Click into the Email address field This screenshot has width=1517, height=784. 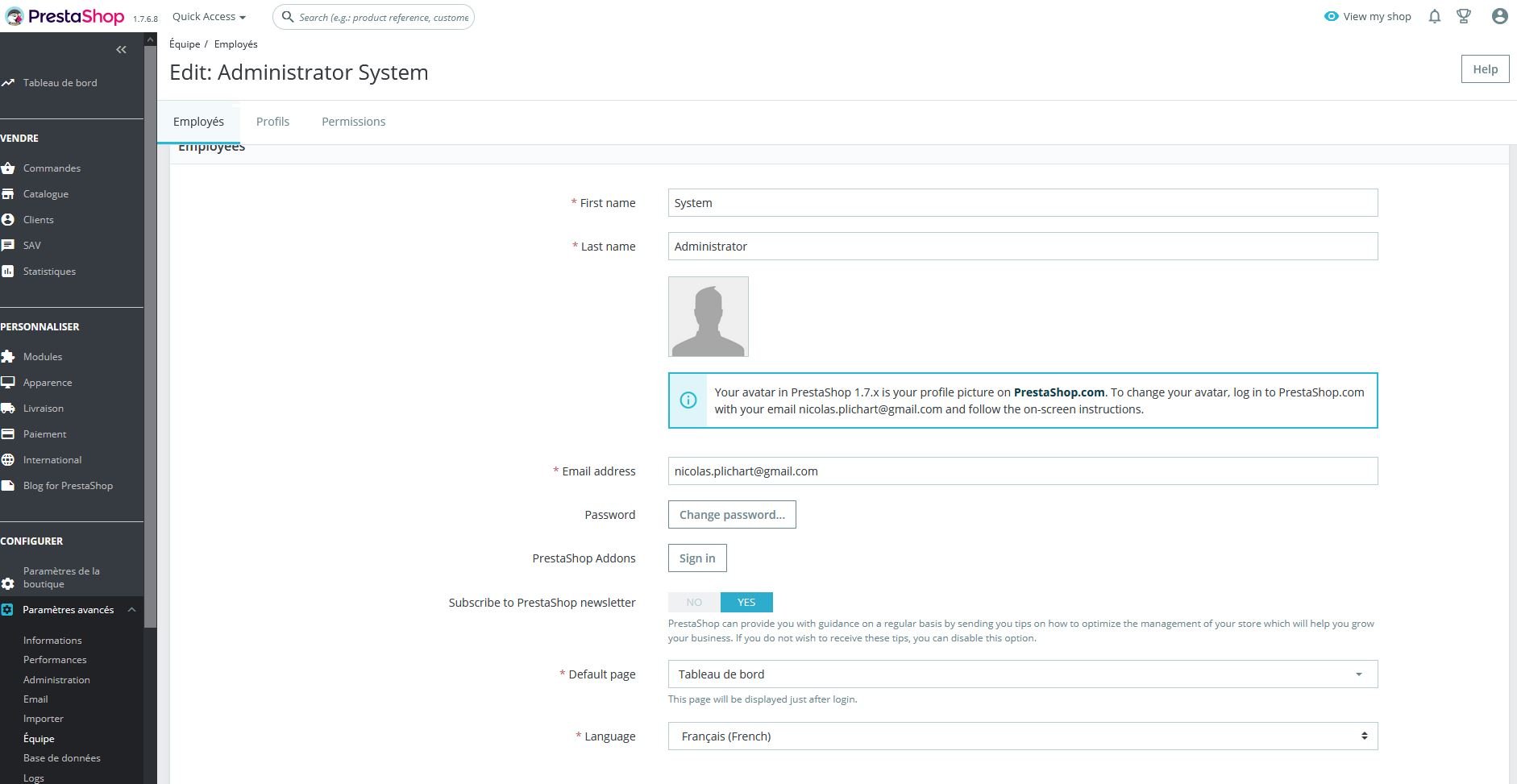[x=1023, y=471]
